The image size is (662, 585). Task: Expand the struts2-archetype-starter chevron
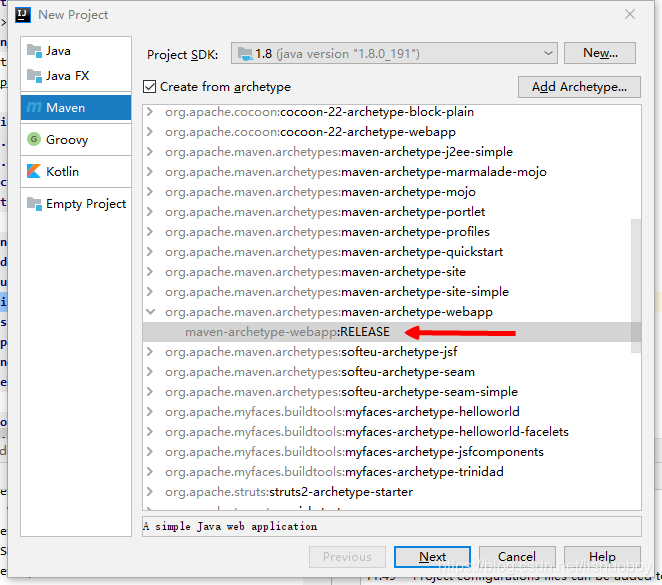point(150,492)
